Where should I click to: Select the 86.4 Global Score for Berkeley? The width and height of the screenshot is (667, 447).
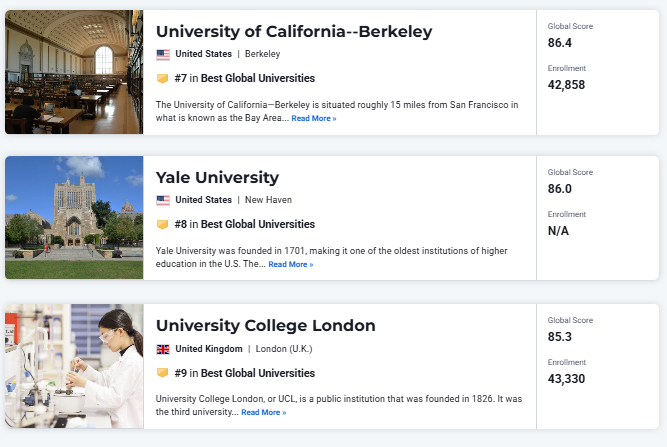click(x=560, y=43)
